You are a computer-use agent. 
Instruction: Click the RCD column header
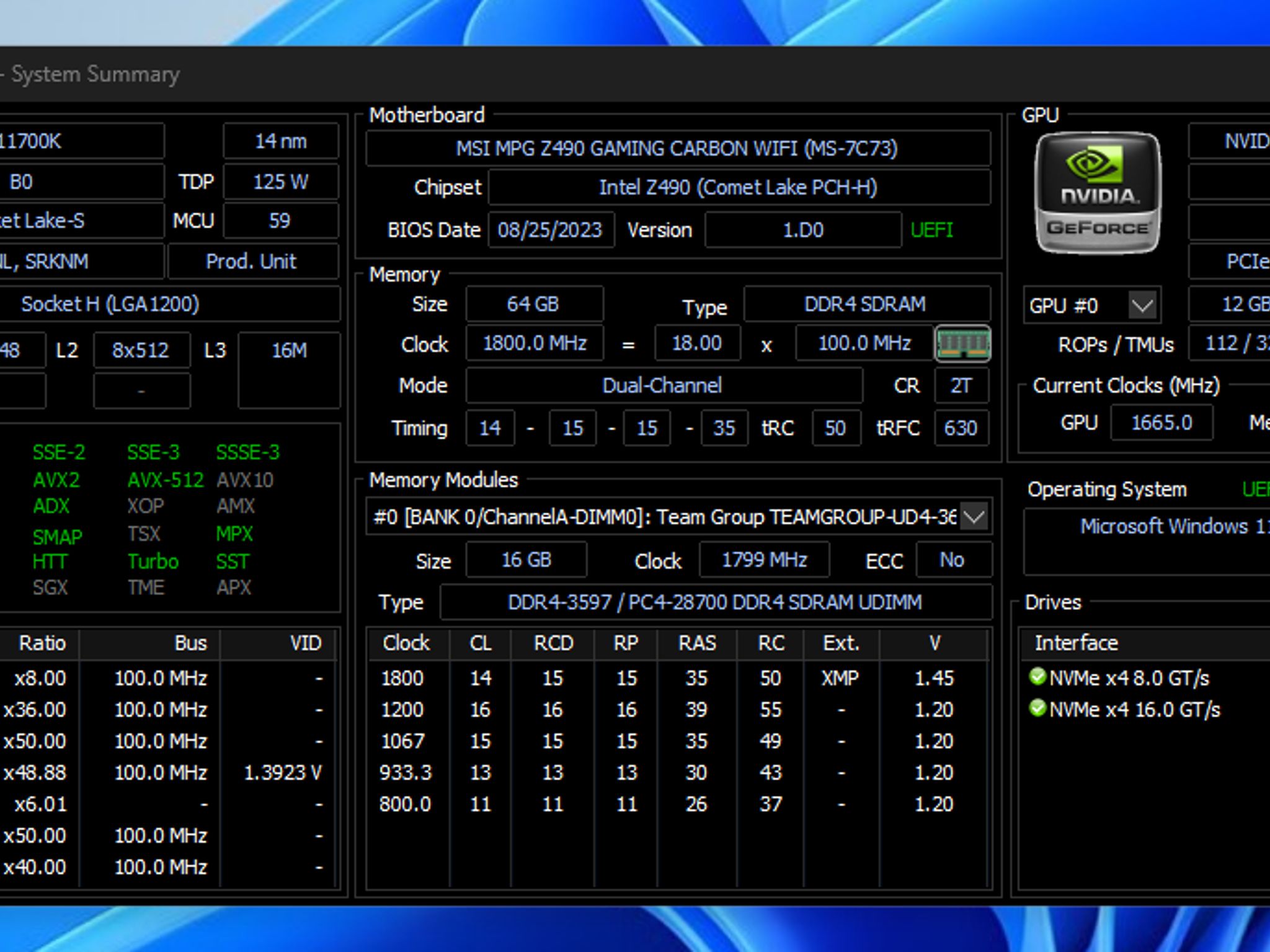[553, 643]
